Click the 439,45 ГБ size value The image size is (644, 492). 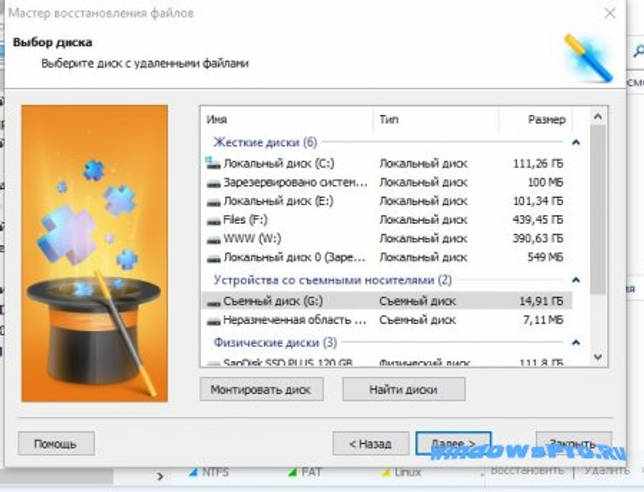(538, 220)
